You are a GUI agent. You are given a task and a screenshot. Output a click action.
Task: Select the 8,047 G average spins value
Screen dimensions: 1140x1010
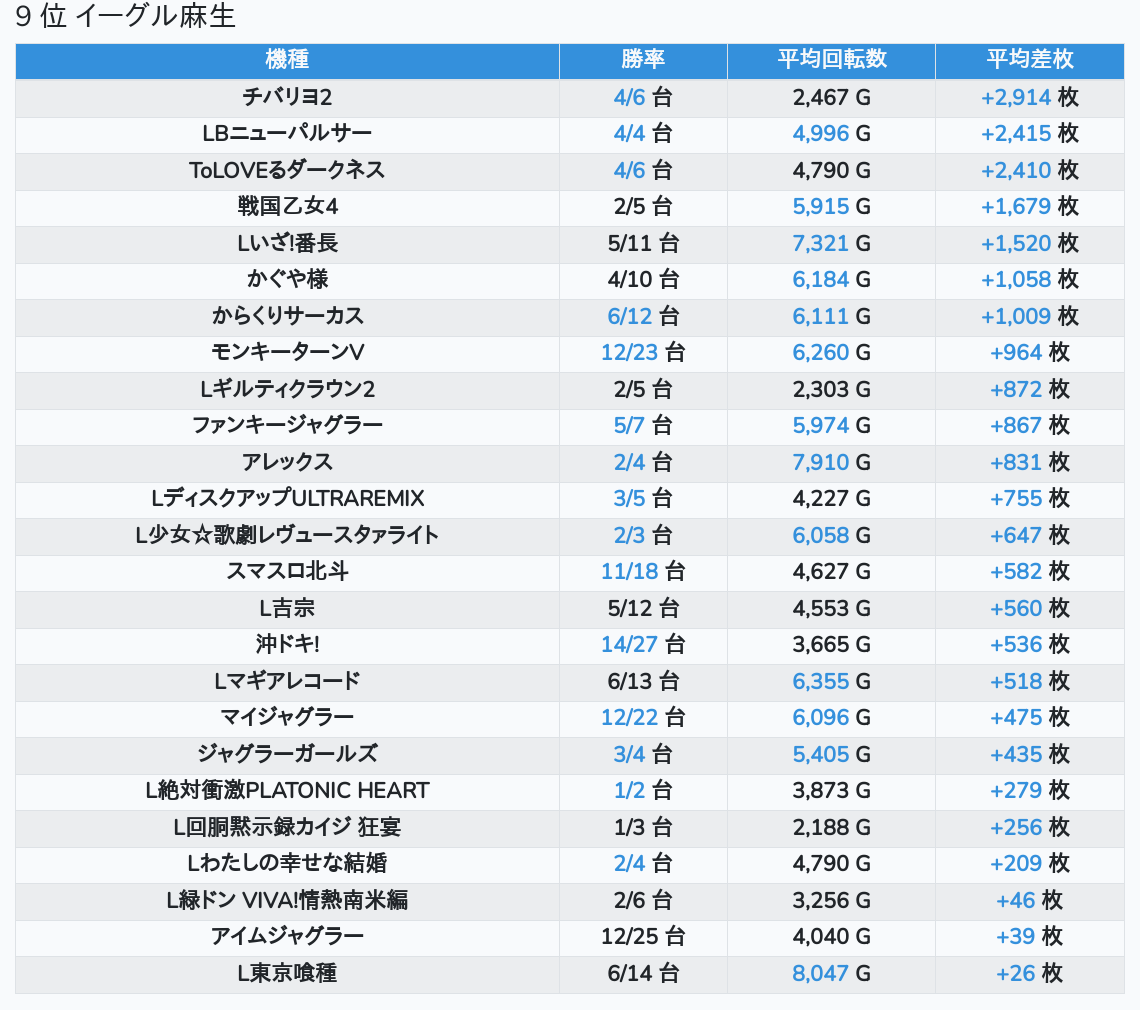pos(831,974)
